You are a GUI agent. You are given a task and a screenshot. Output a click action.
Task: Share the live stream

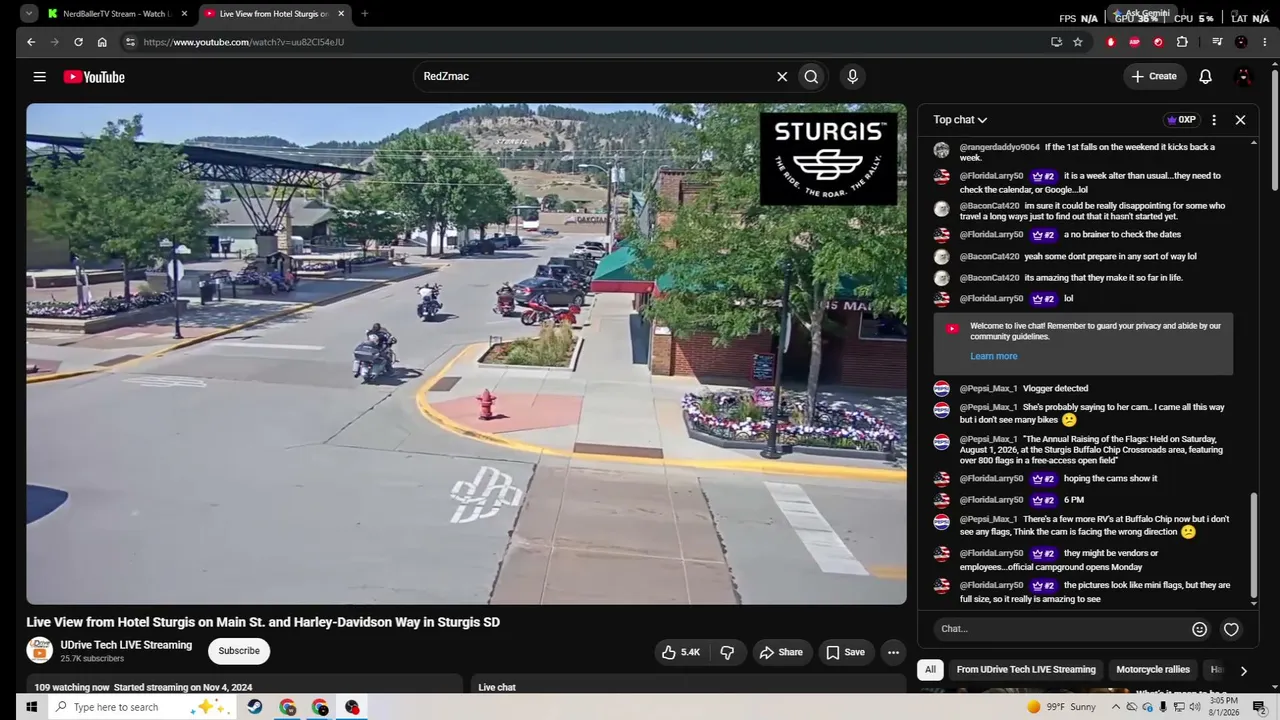click(x=781, y=652)
